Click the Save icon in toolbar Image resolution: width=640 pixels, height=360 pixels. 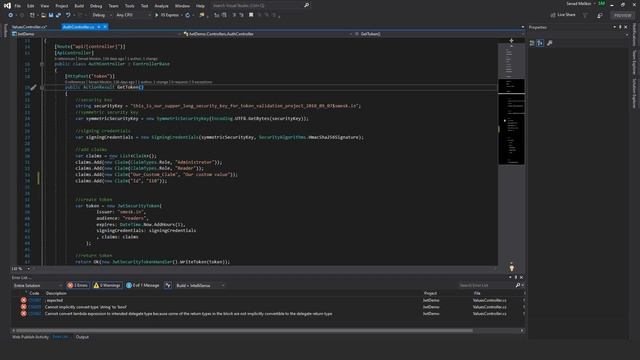point(51,15)
